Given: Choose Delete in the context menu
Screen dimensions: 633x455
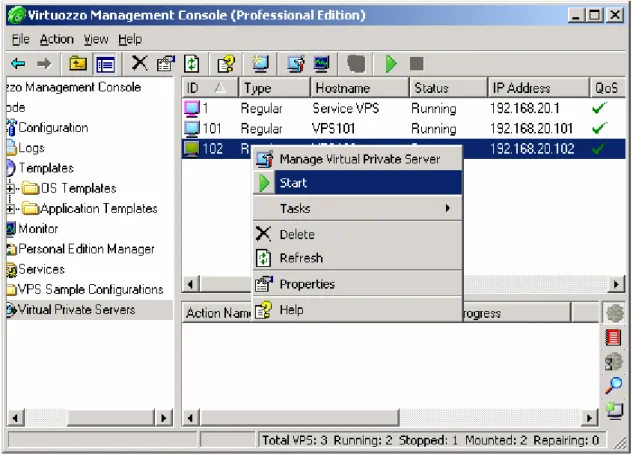Looking at the screenshot, I should point(357,235).
